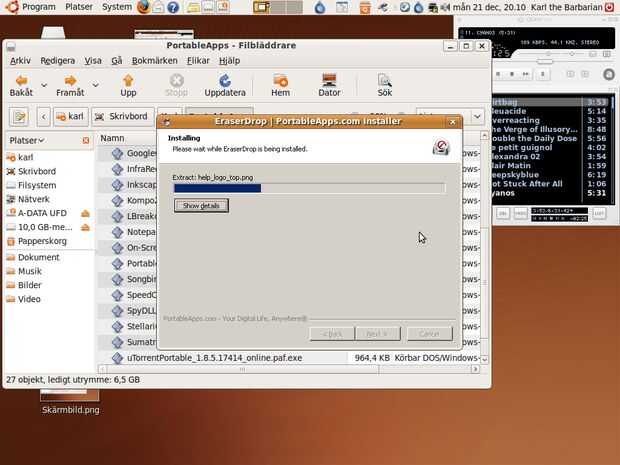Eject the 10,0 GB media volume

[85, 227]
